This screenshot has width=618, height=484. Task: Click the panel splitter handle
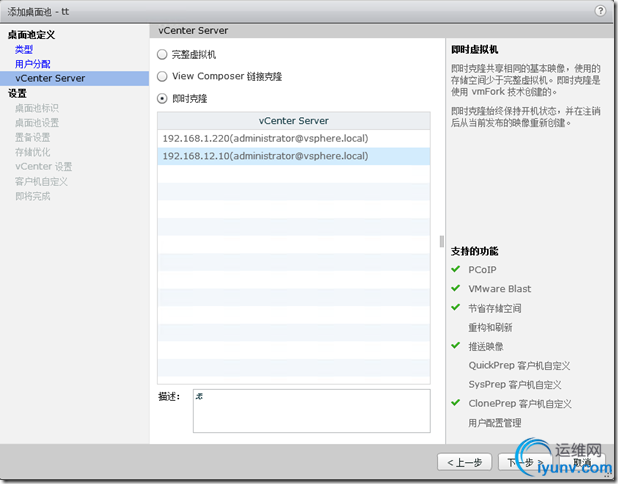click(x=441, y=241)
